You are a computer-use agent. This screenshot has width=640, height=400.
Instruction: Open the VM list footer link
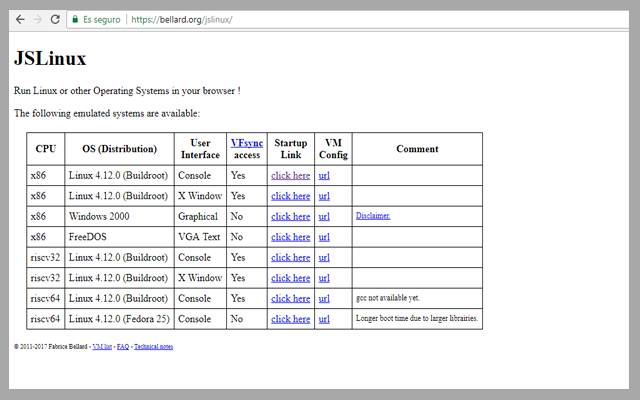pos(102,346)
